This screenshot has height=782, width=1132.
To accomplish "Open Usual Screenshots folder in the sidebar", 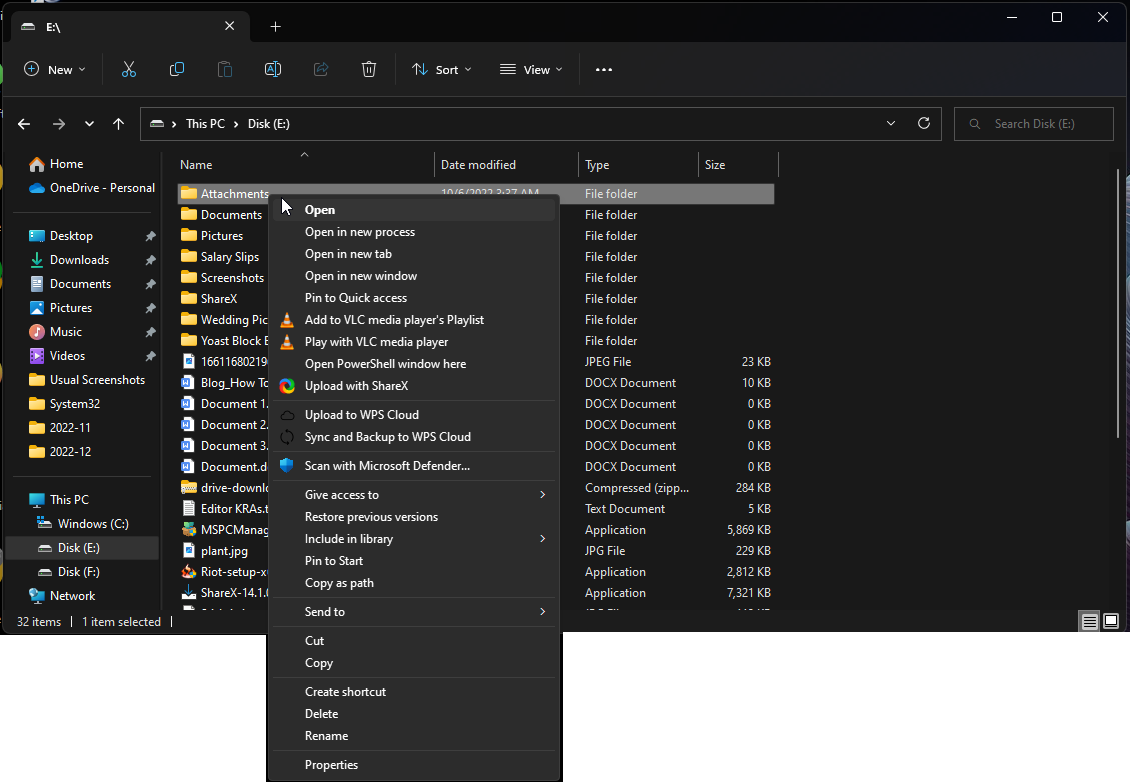I will (87, 380).
